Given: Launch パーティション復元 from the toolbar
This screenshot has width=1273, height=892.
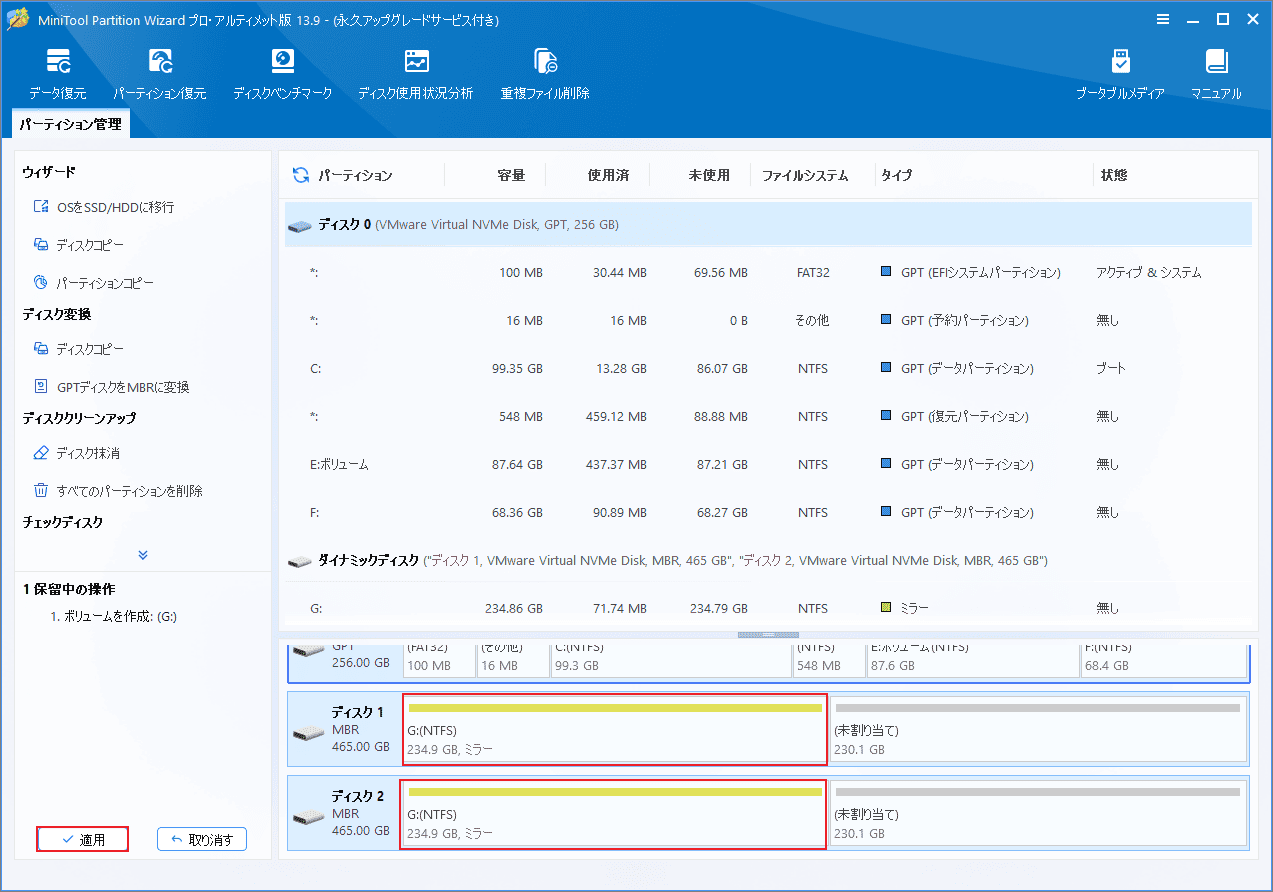Looking at the screenshot, I should [x=160, y=74].
